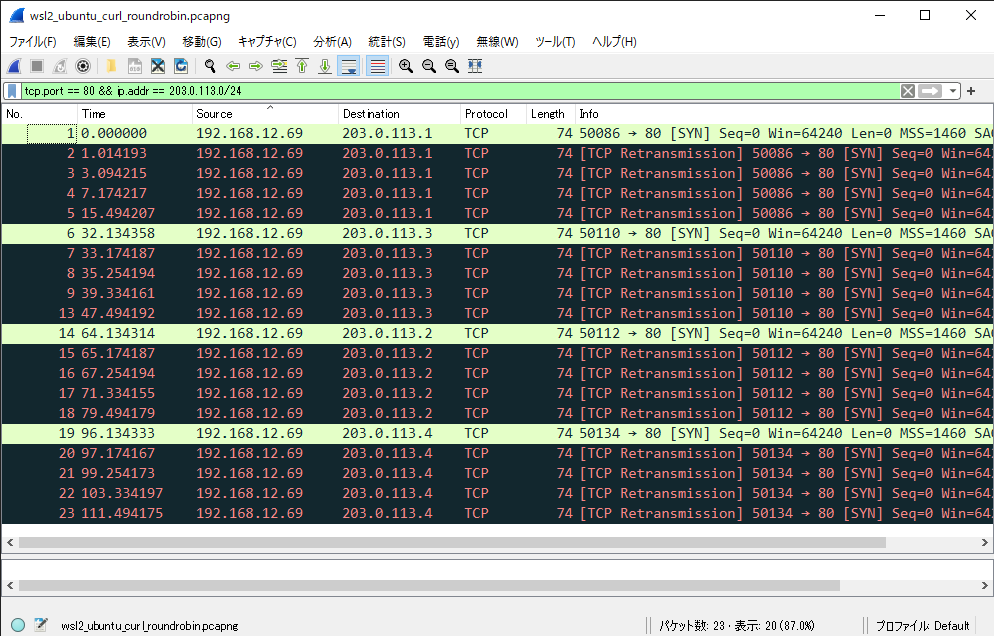Sort by the Length column header
Viewport: 994px width, 636px height.
coord(551,114)
